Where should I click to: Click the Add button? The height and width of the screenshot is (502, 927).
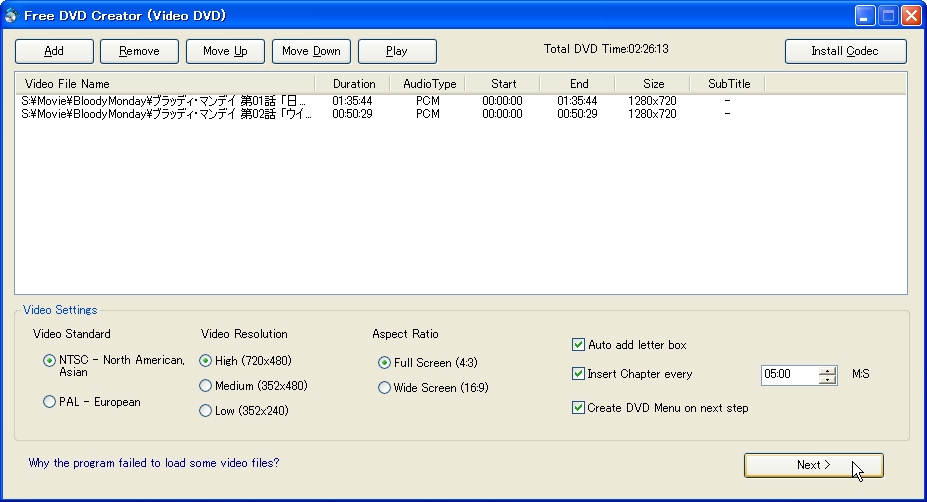pos(54,51)
